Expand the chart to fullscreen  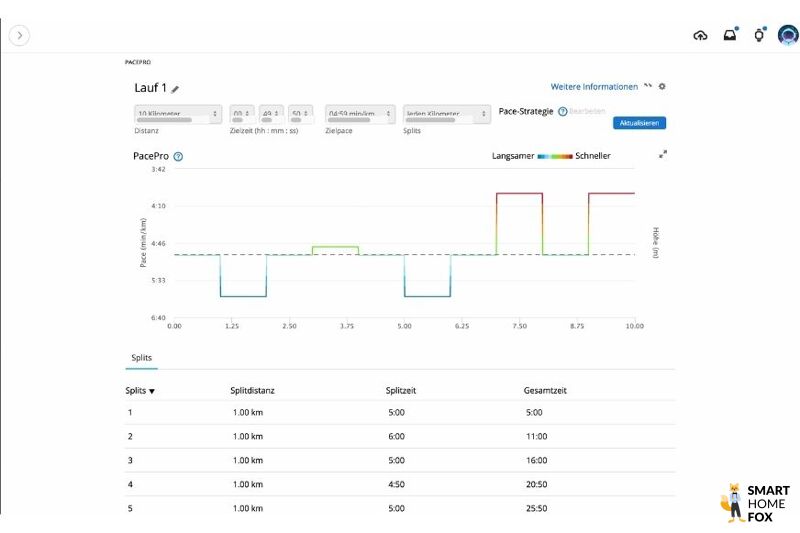(662, 155)
